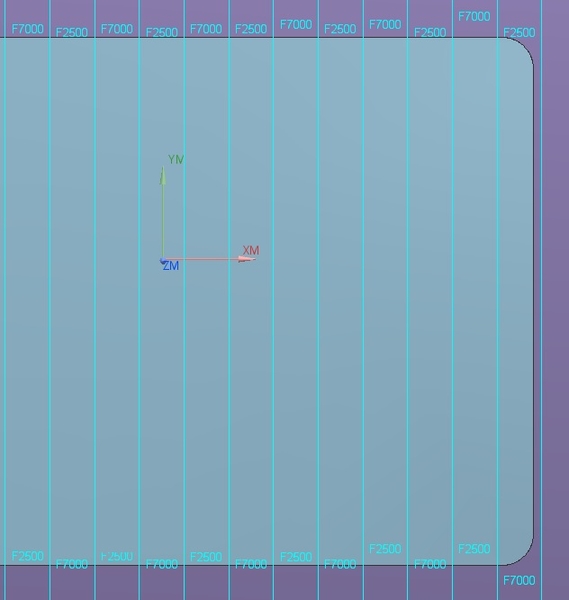Click the rightmost F2500 label in bottom row

pyautogui.click(x=474, y=549)
